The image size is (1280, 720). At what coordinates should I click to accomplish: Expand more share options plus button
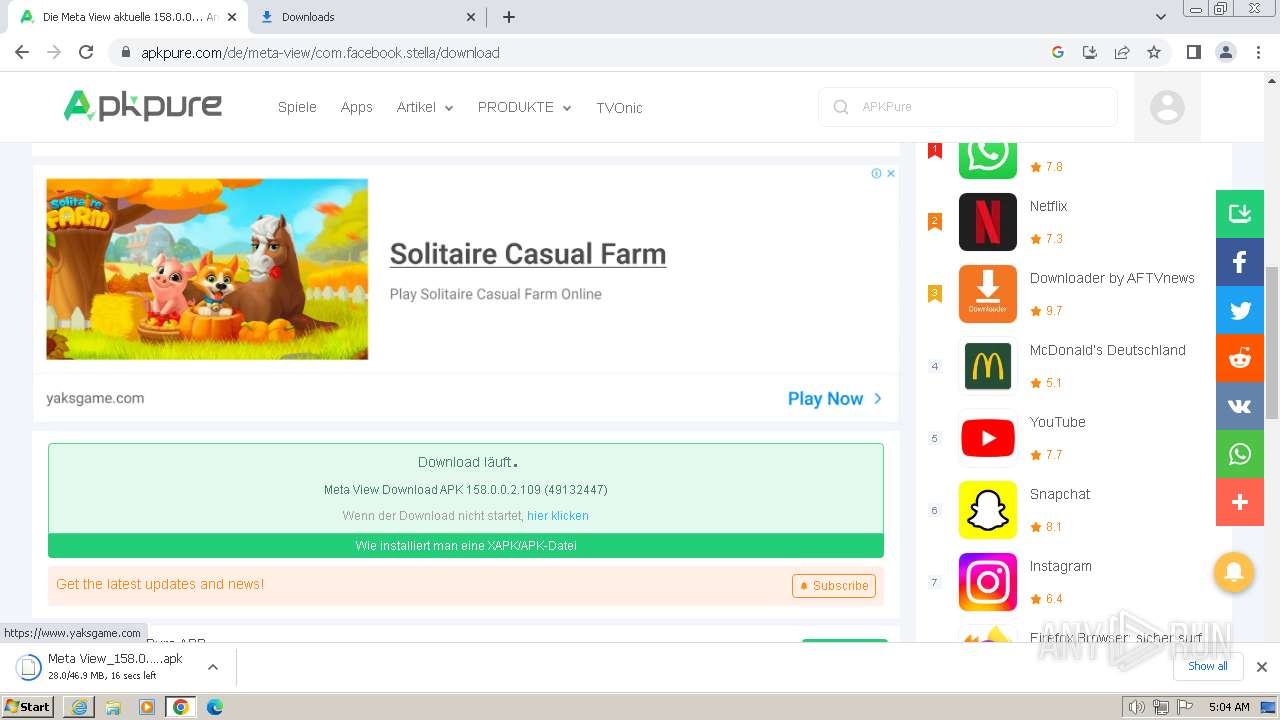click(x=1240, y=502)
